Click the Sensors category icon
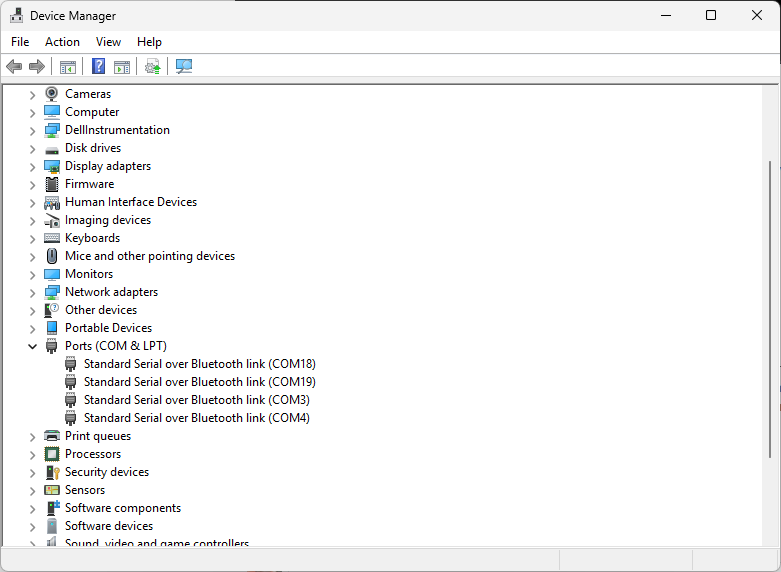This screenshot has height=572, width=781. [x=52, y=490]
